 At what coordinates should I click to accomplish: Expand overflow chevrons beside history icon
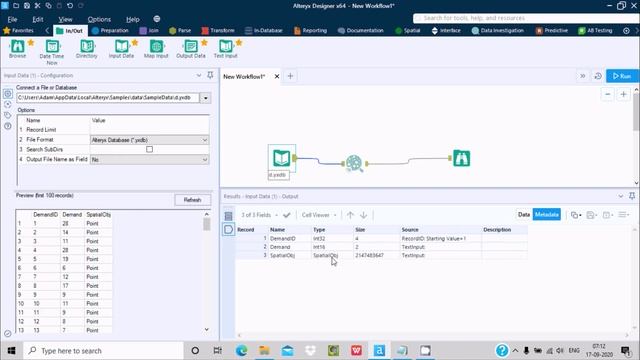[x=582, y=76]
